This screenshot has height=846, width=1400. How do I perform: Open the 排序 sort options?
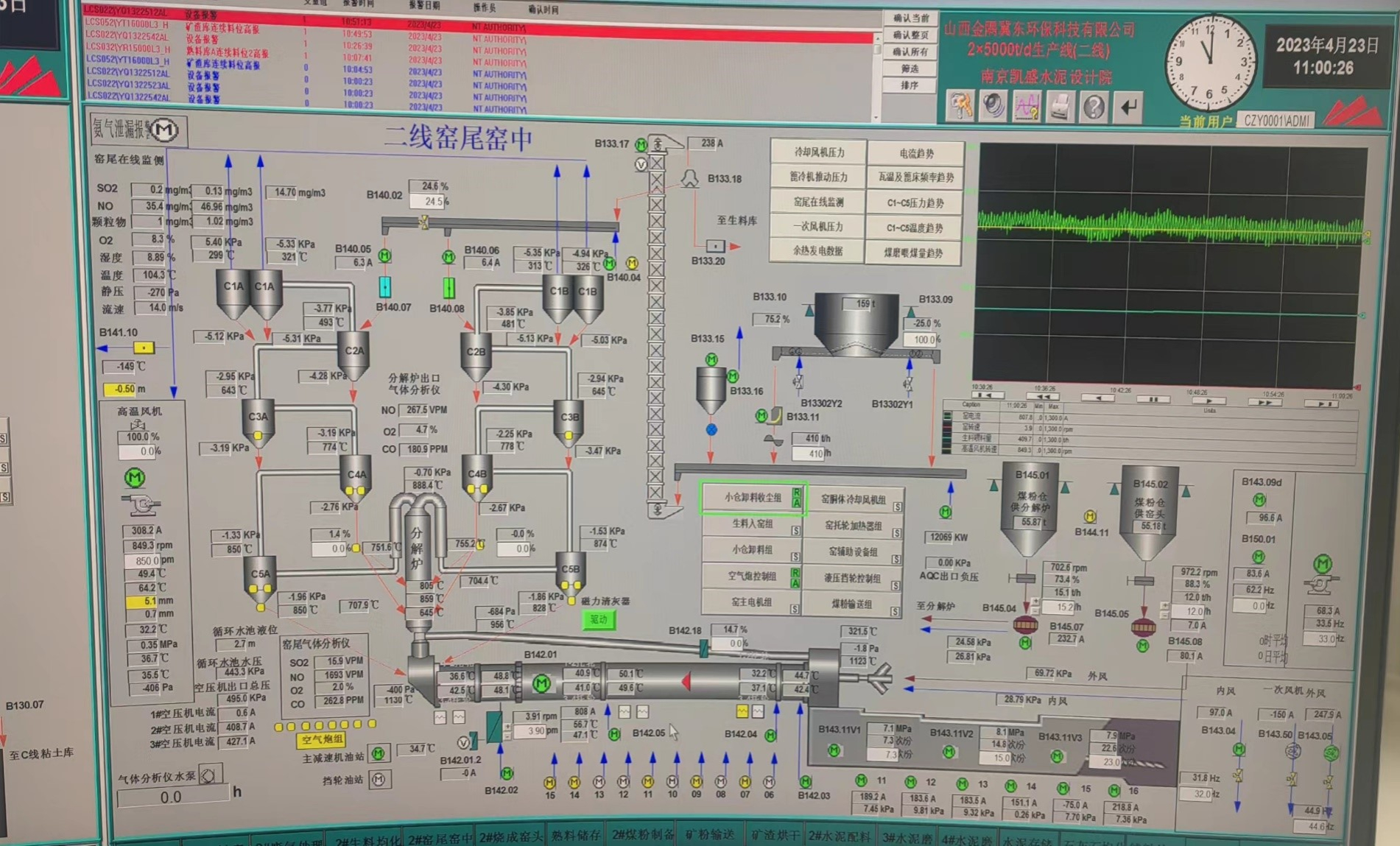(910, 85)
